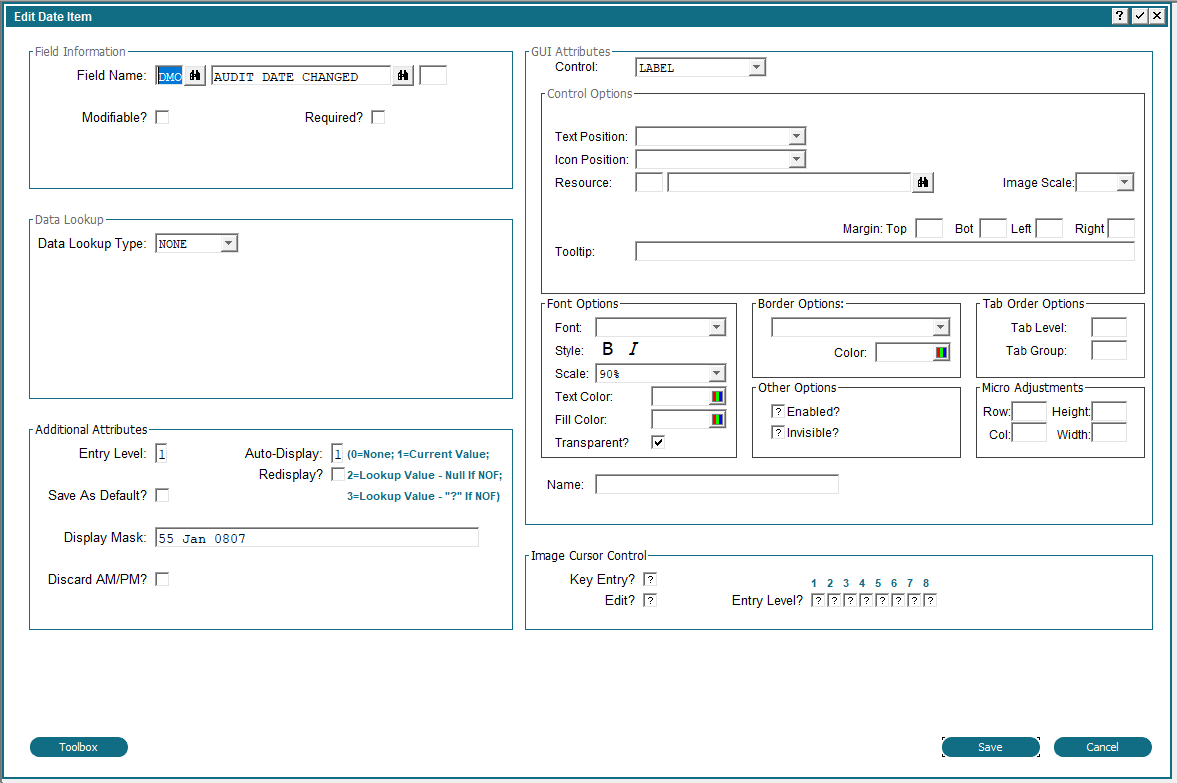Toggle Save As Default? checkbox
Viewport: 1177px width, 783px height.
tap(162, 495)
